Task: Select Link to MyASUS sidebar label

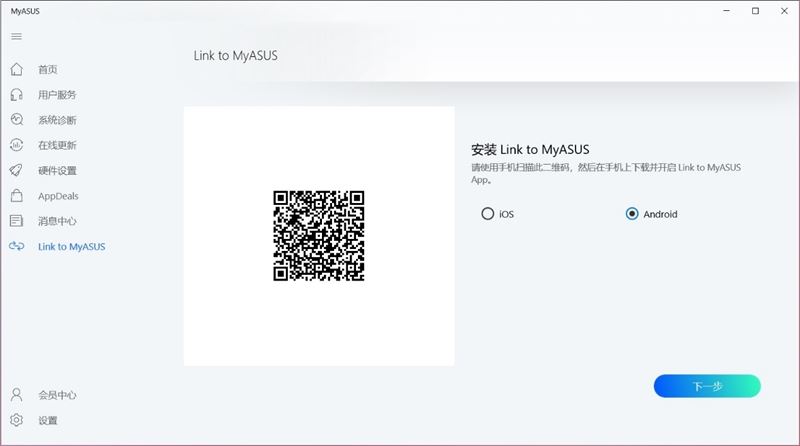Action: [x=71, y=246]
